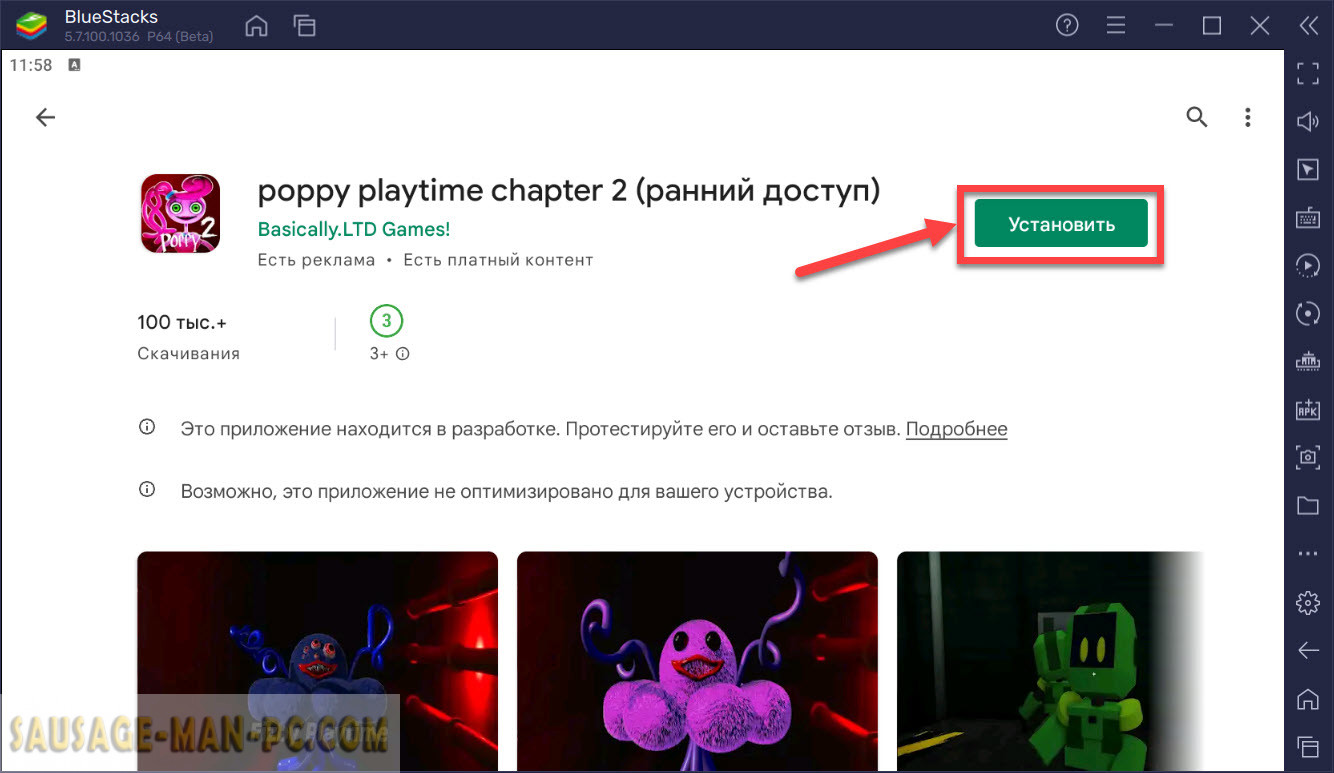
Task: Open the green robot screenshot
Action: tap(1050, 662)
